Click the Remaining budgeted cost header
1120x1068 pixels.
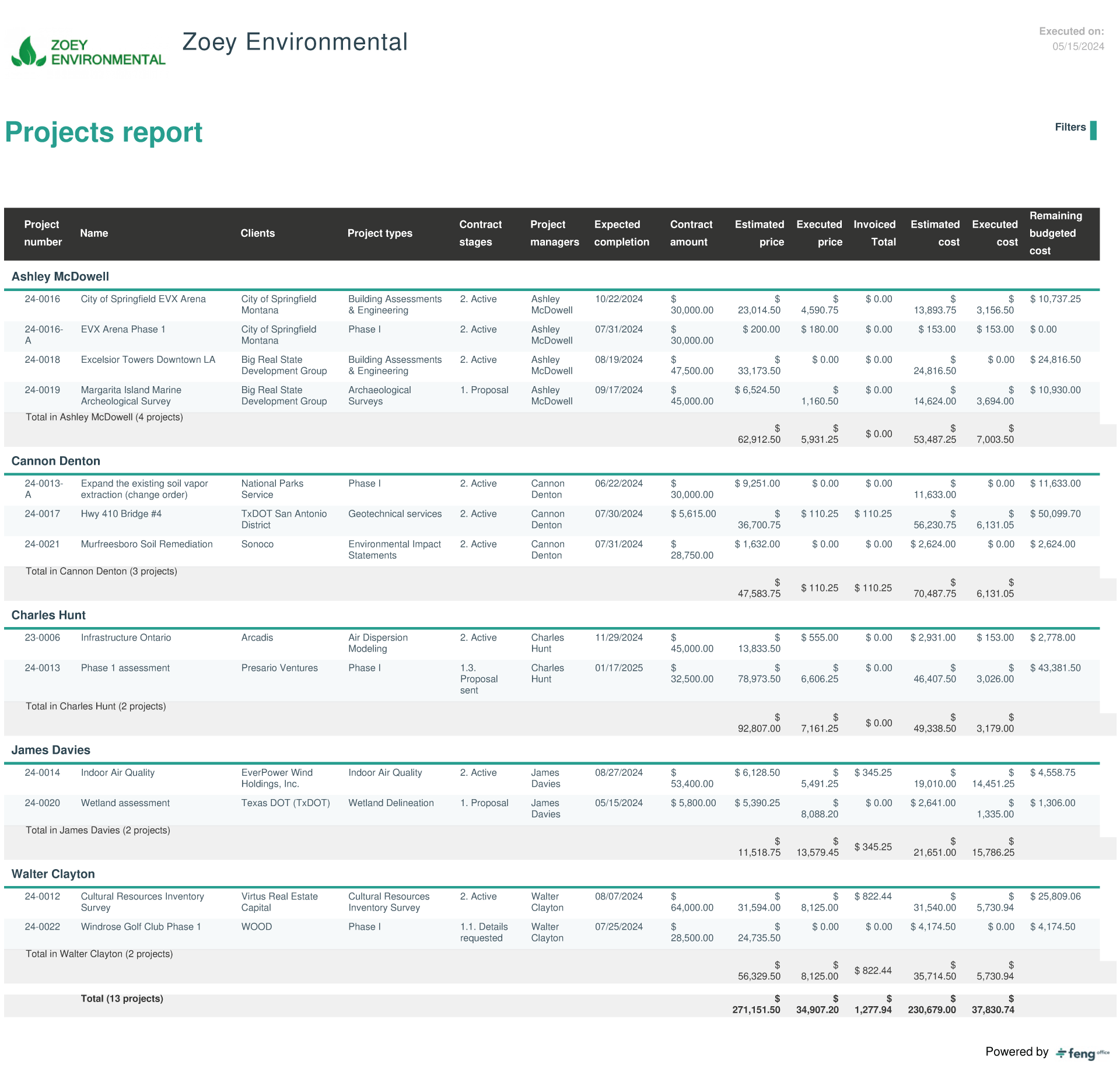click(x=1055, y=233)
